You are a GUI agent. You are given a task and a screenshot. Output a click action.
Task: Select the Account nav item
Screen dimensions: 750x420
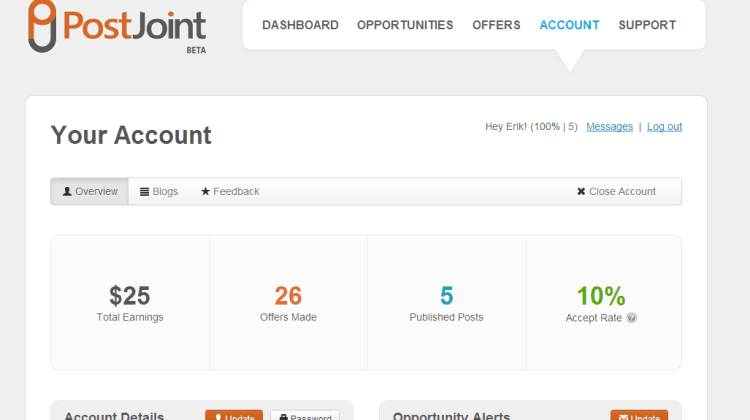pos(570,25)
